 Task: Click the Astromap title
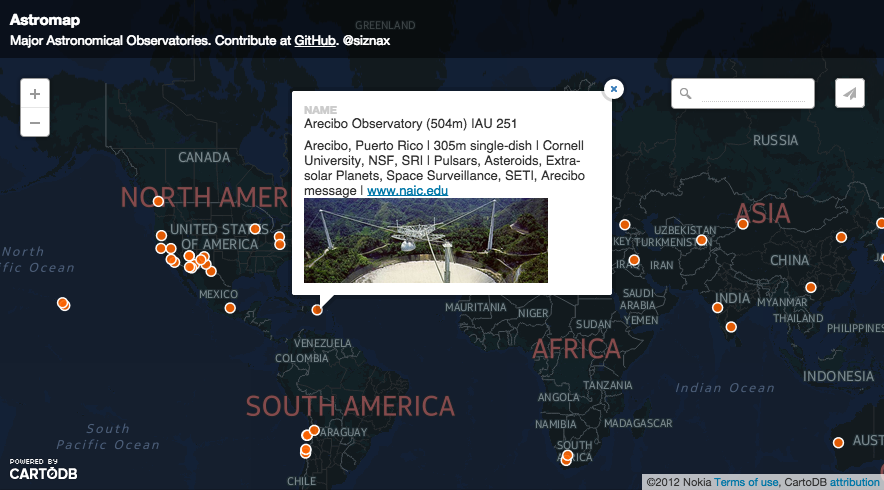(x=45, y=20)
